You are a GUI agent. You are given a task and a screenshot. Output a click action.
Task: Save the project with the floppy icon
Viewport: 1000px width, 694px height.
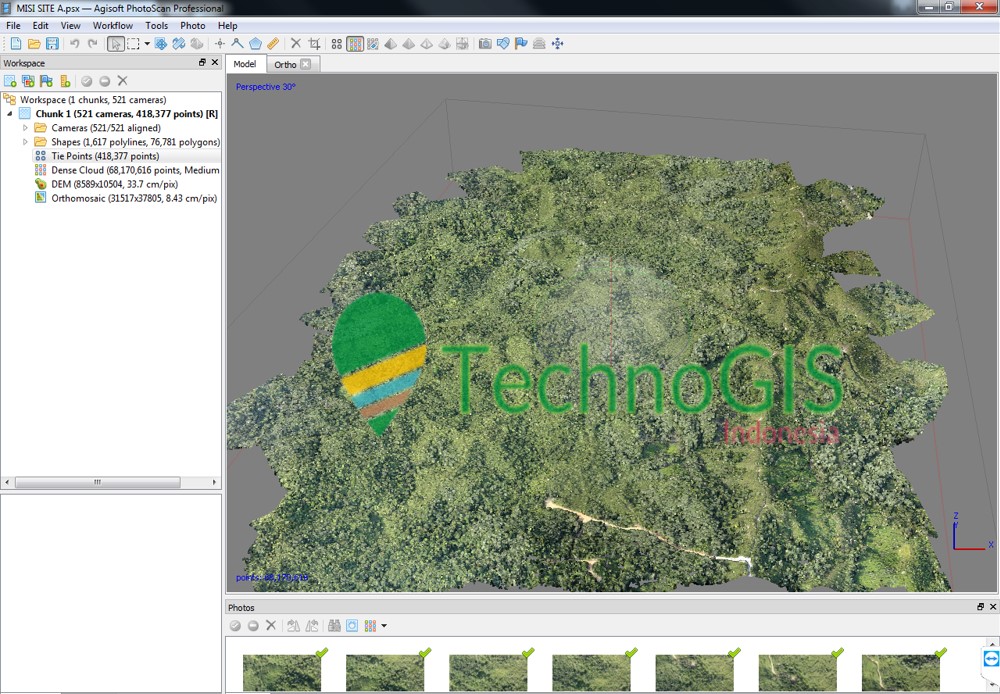coord(52,43)
